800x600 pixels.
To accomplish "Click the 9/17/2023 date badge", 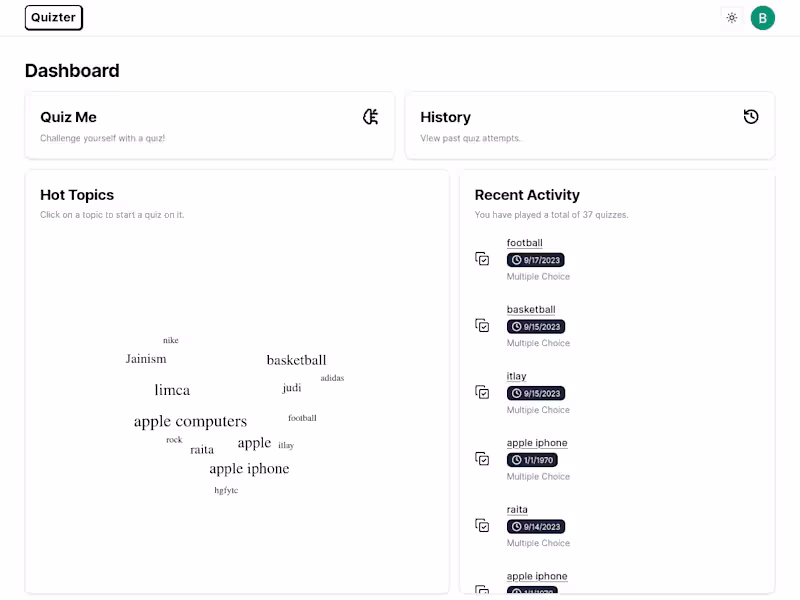I will click(x=536, y=260).
